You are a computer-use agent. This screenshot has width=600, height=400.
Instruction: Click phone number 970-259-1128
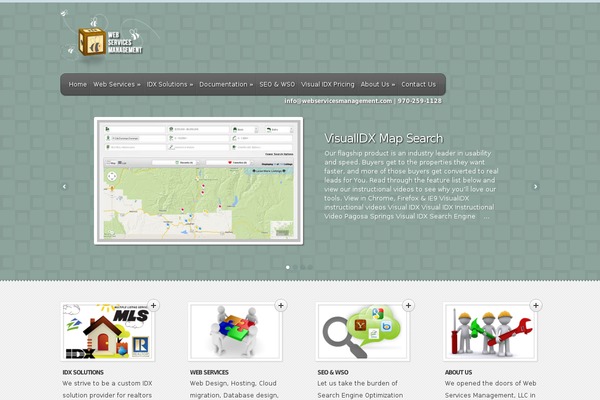coord(419,101)
